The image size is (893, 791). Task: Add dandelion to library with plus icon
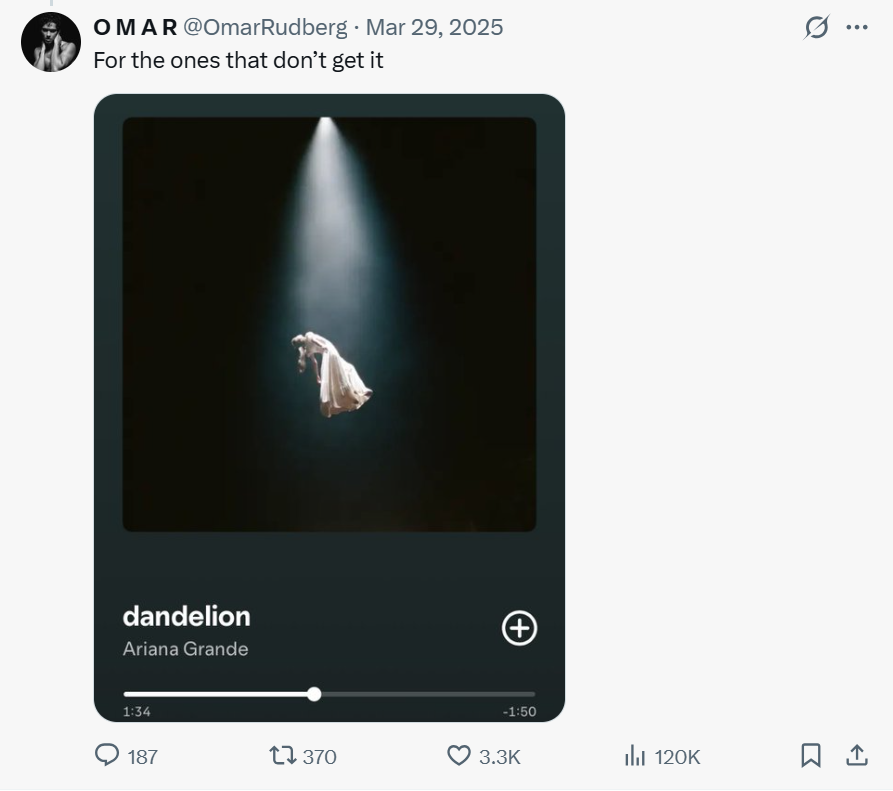pyautogui.click(x=519, y=628)
